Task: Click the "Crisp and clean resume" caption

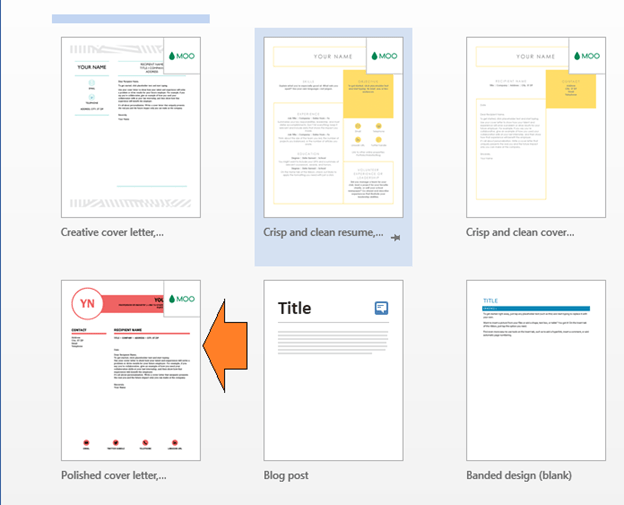Action: coord(322,232)
